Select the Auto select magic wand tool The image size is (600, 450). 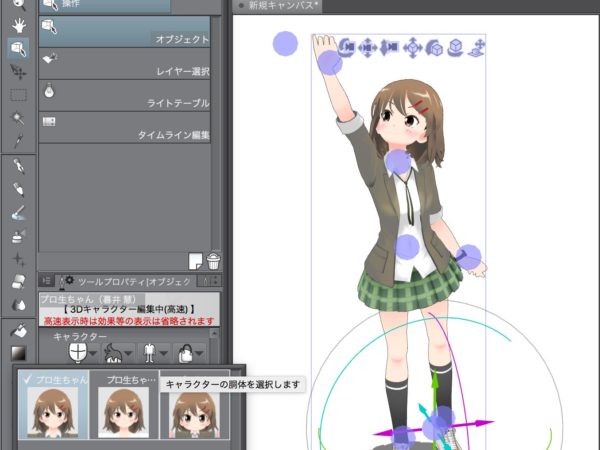click(18, 118)
